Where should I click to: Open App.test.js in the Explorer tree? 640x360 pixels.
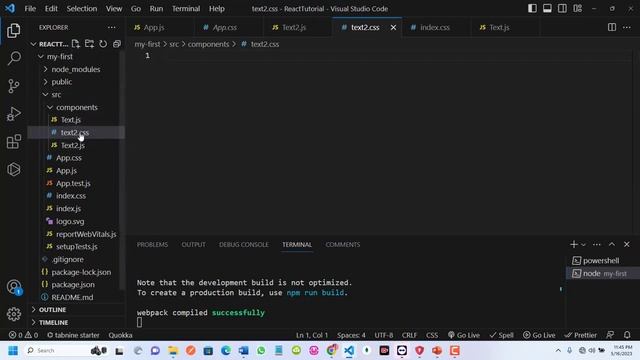coord(73,183)
